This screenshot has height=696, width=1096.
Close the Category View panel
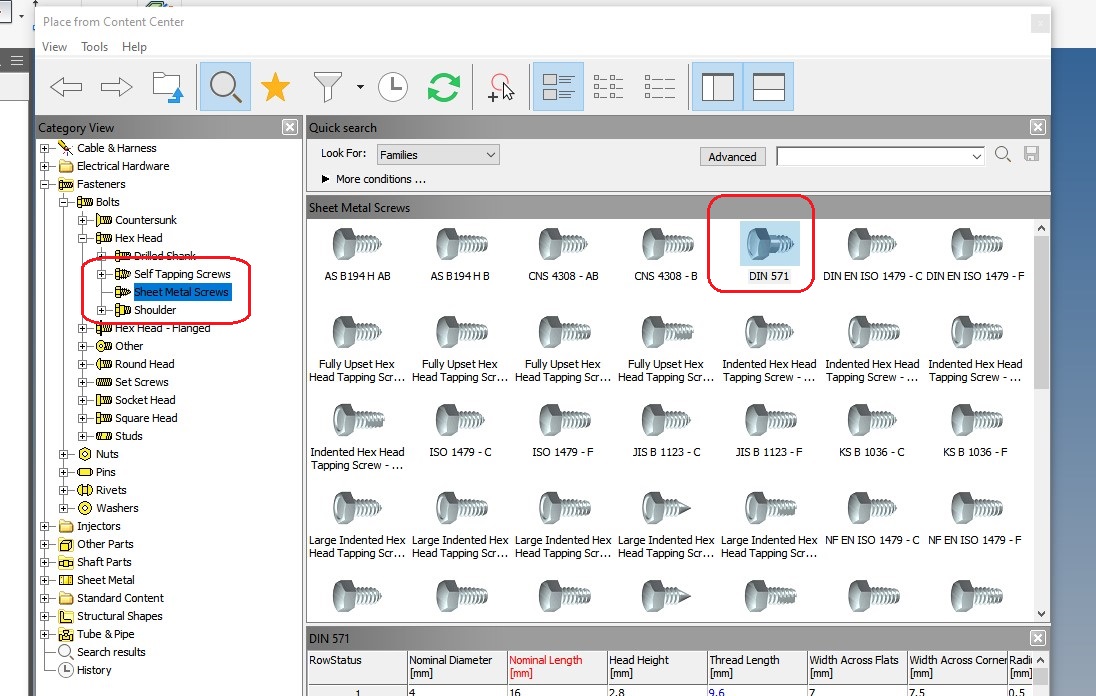(x=290, y=127)
